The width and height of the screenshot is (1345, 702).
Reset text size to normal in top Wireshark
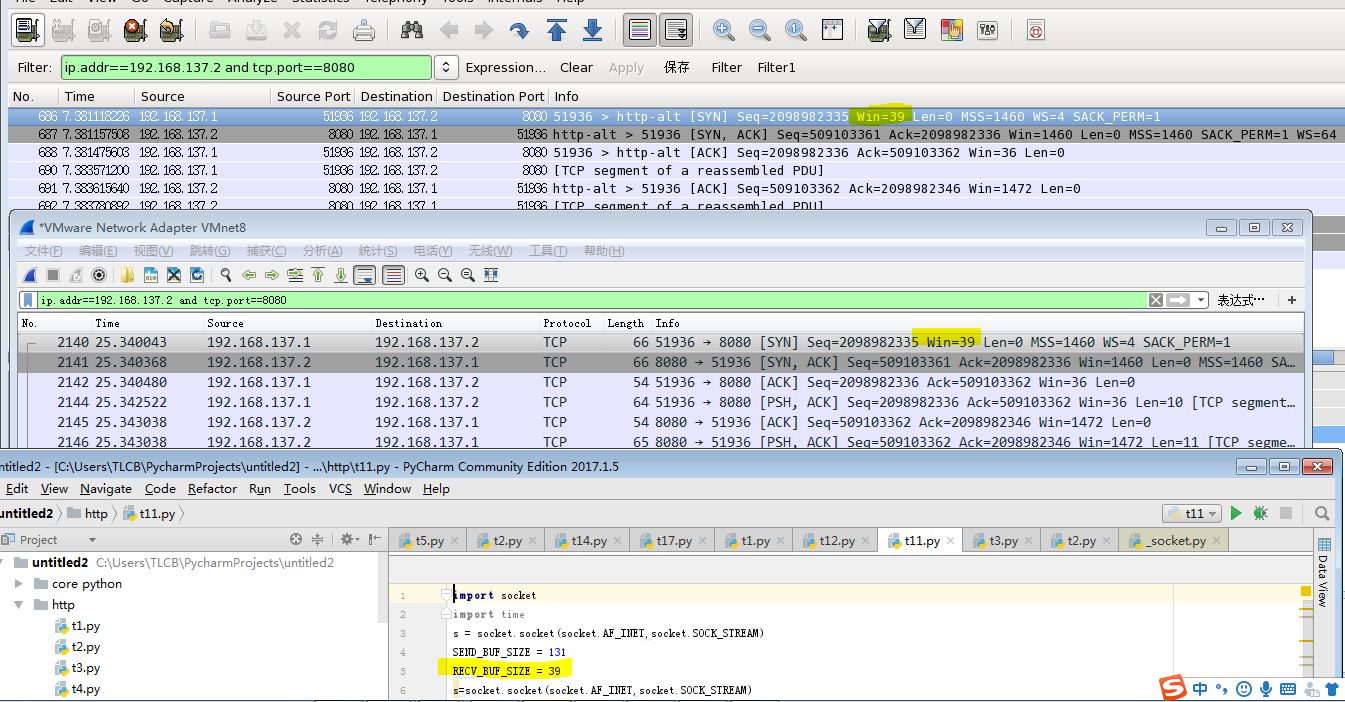point(795,30)
